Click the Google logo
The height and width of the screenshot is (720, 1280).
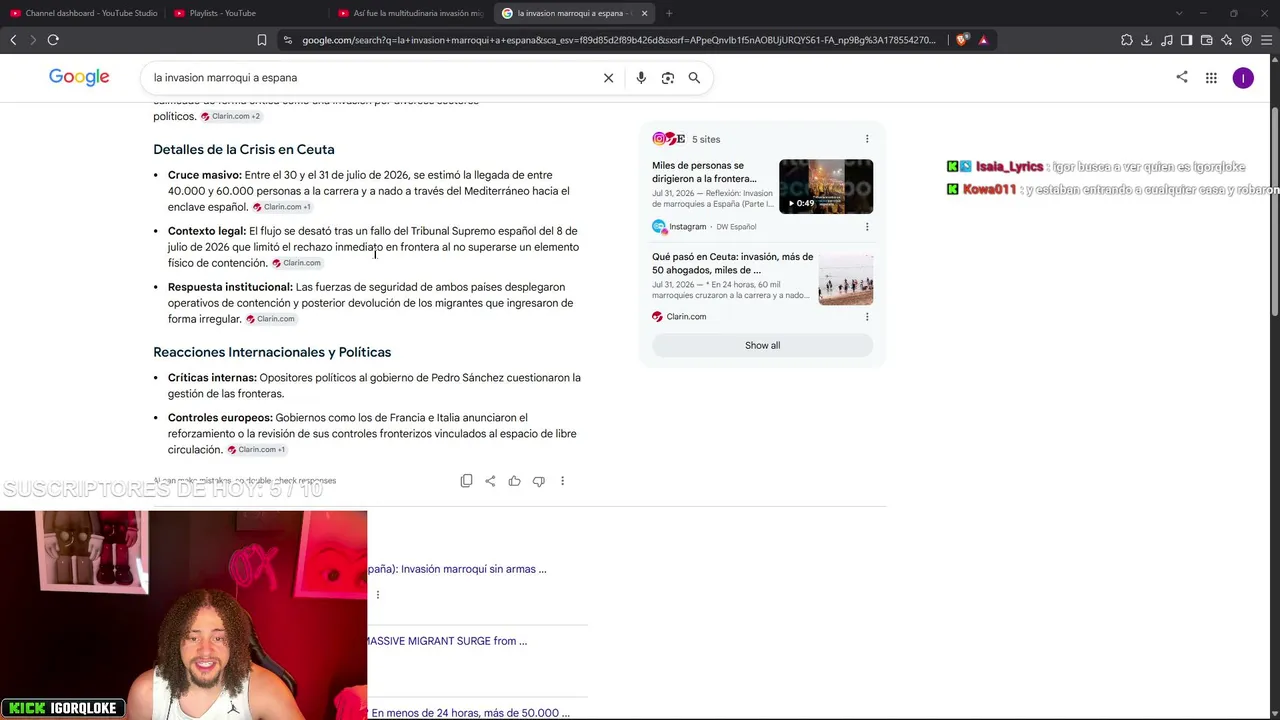[x=79, y=78]
